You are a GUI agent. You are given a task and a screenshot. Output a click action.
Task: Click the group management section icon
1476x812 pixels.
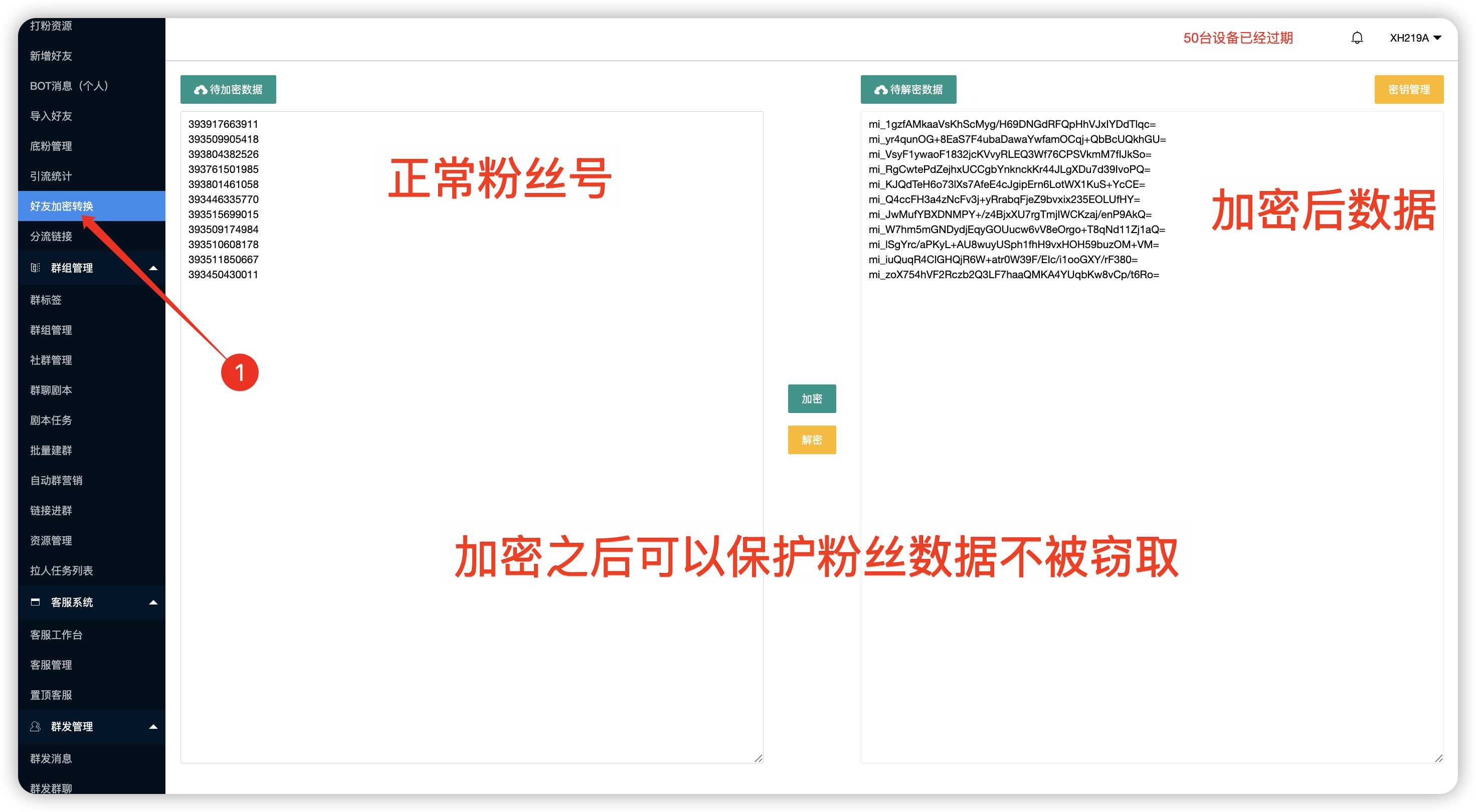pyautogui.click(x=36, y=268)
